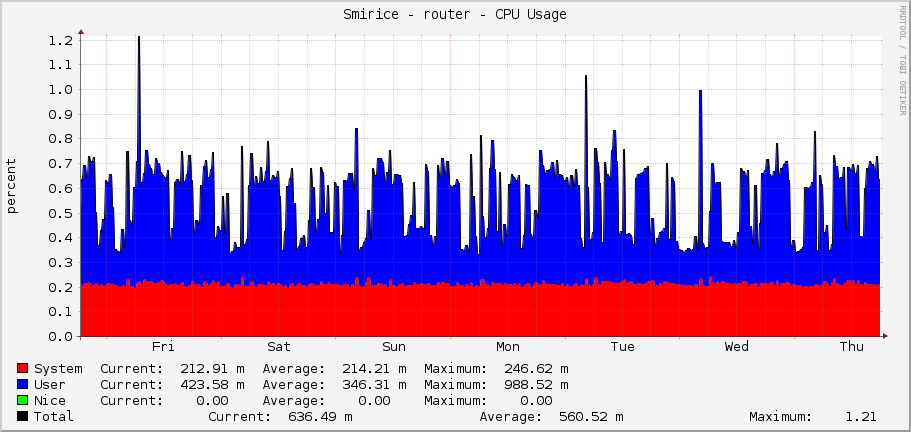The image size is (911, 432).
Task: Click System current value 212.91 m
Action: 212,369
